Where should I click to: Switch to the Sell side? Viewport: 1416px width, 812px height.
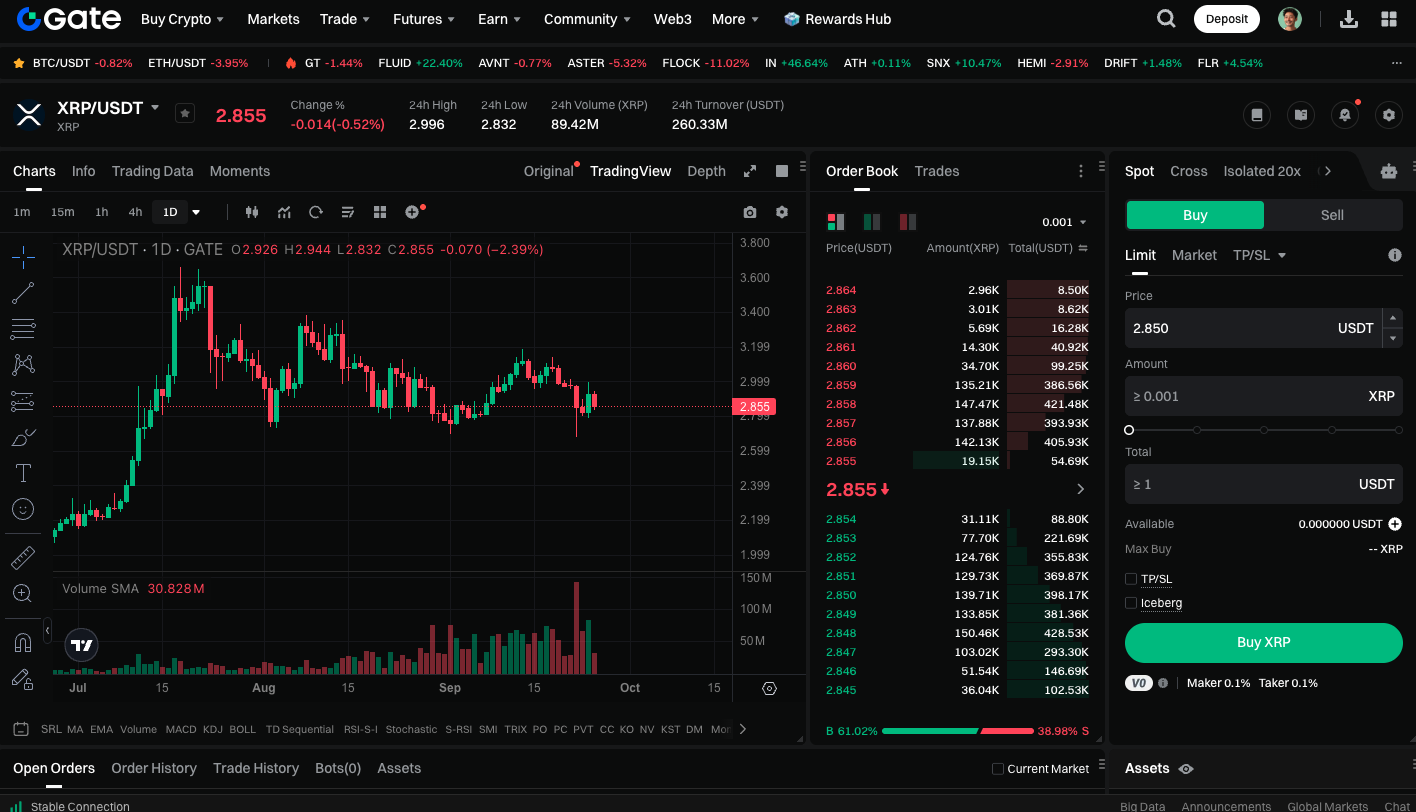click(1332, 215)
